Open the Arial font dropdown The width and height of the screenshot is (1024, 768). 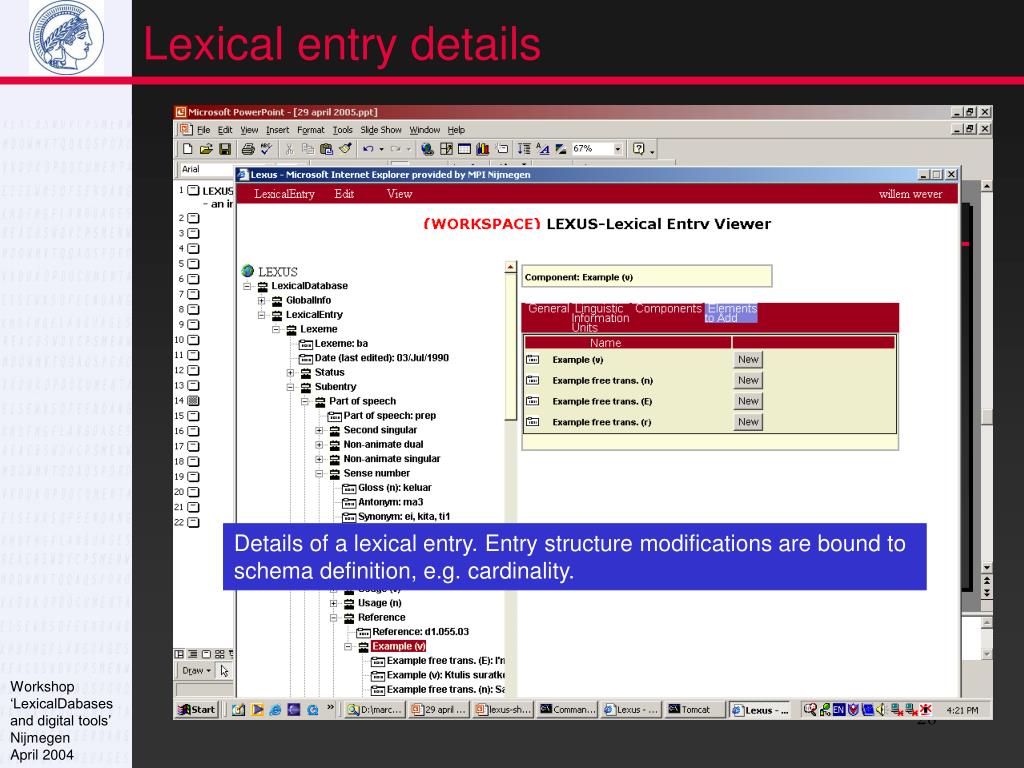click(206, 169)
